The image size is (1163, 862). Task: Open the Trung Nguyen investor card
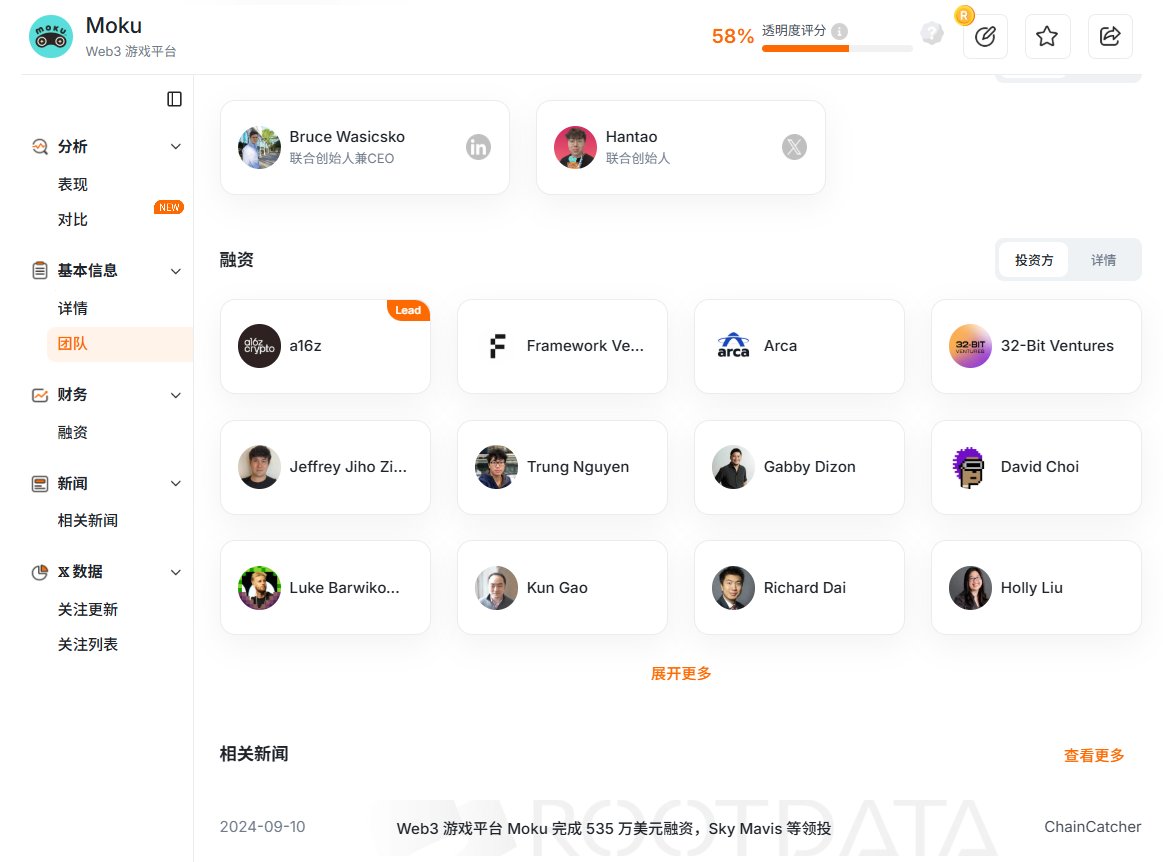[562, 467]
